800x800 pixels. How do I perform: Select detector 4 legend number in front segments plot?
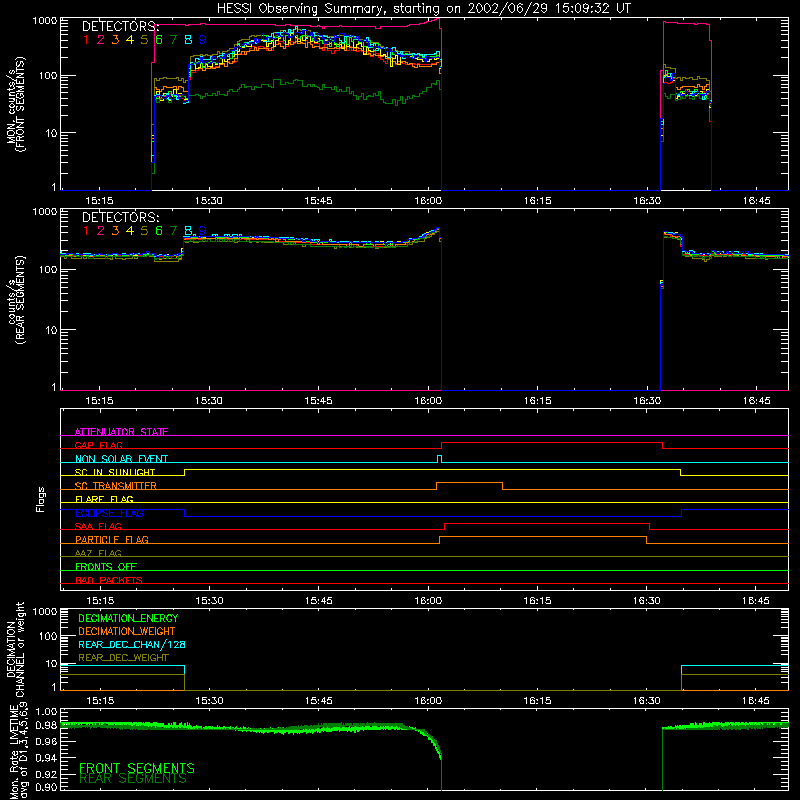pos(130,40)
